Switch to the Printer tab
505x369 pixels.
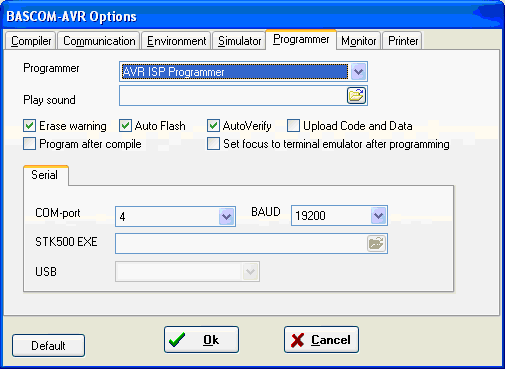tap(403, 41)
